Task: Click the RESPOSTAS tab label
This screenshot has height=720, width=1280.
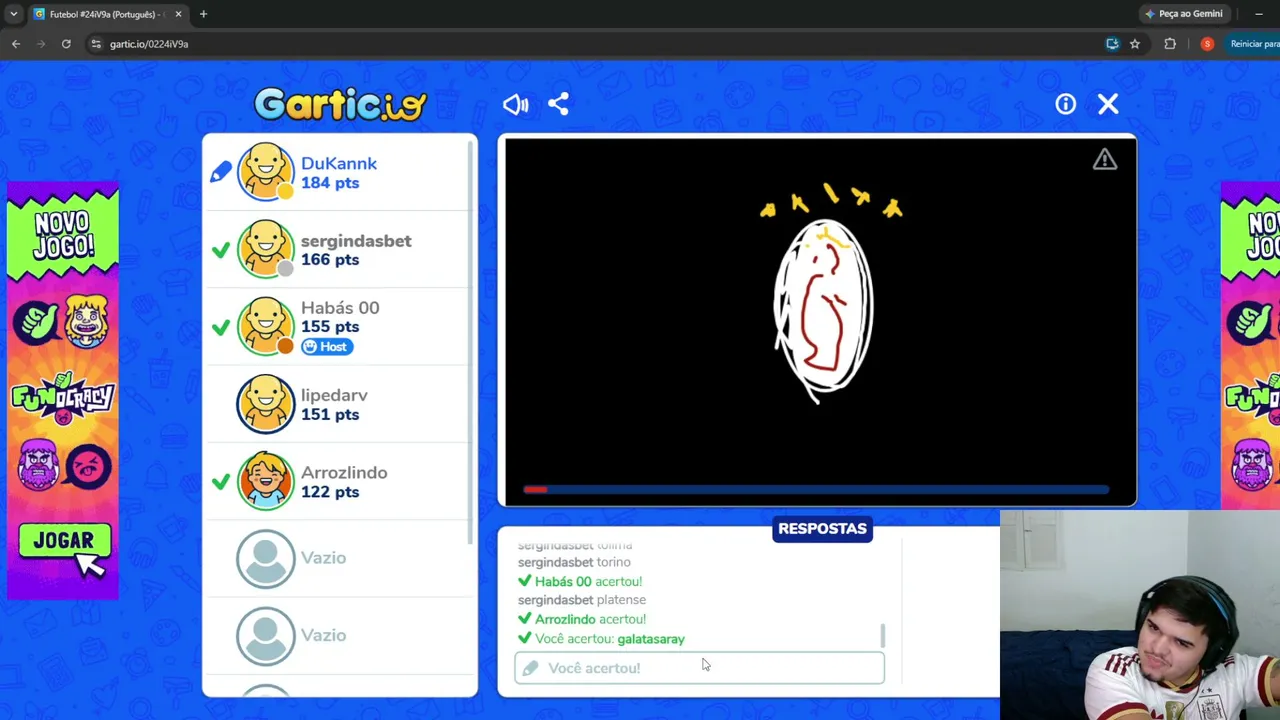Action: pyautogui.click(x=822, y=529)
